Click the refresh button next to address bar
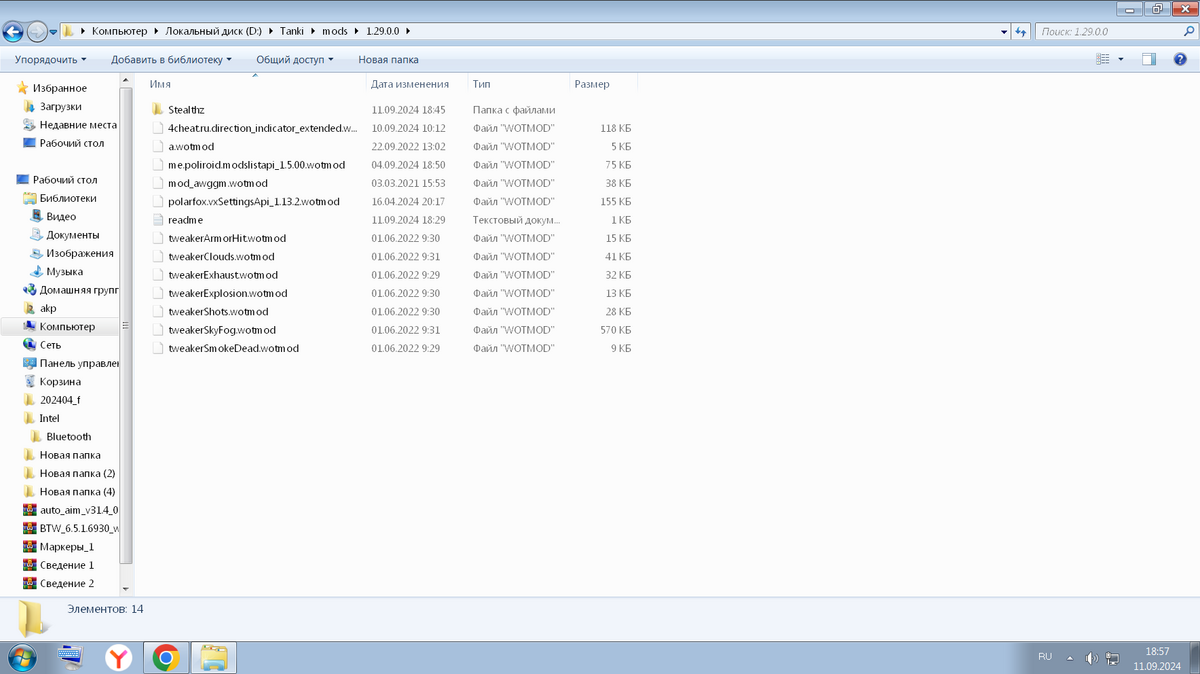This screenshot has height=674, width=1200. coord(1021,31)
